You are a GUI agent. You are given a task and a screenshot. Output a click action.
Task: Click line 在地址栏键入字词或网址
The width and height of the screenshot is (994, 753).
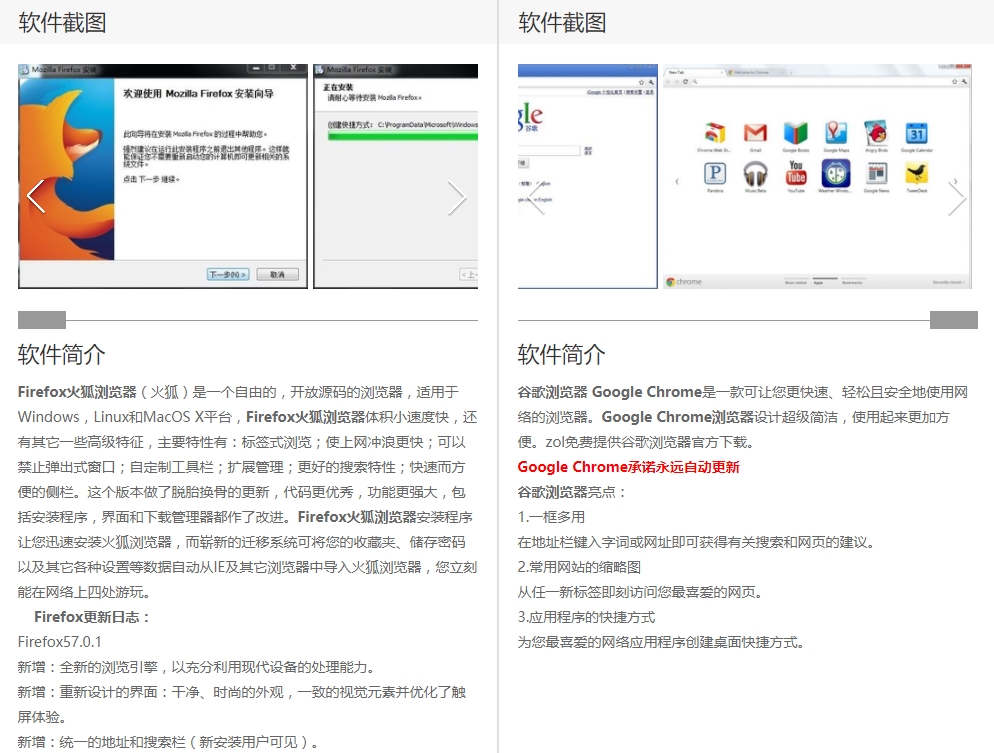pos(697,543)
